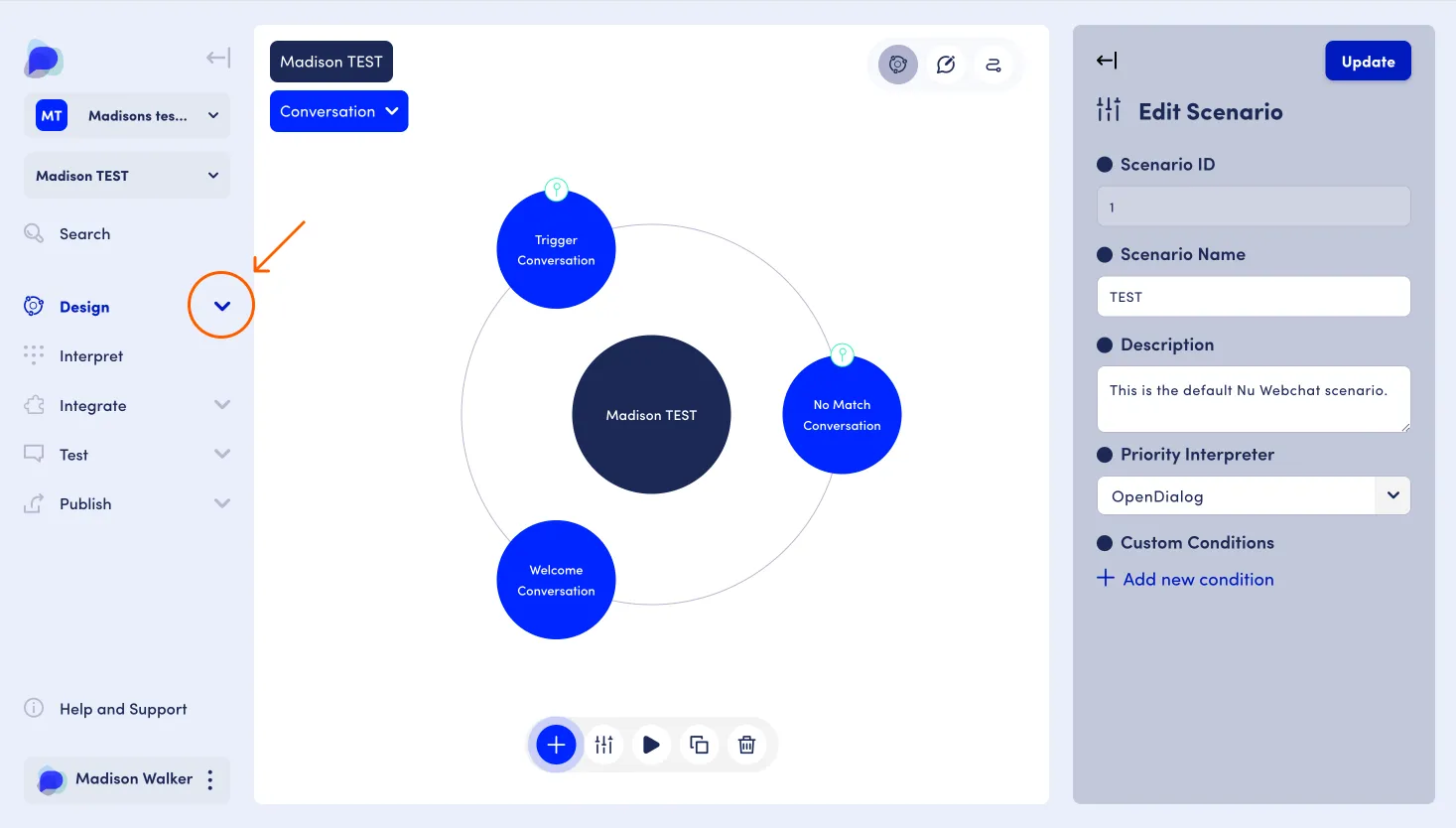
Task: Select the No Match Conversation node
Action: [842, 415]
